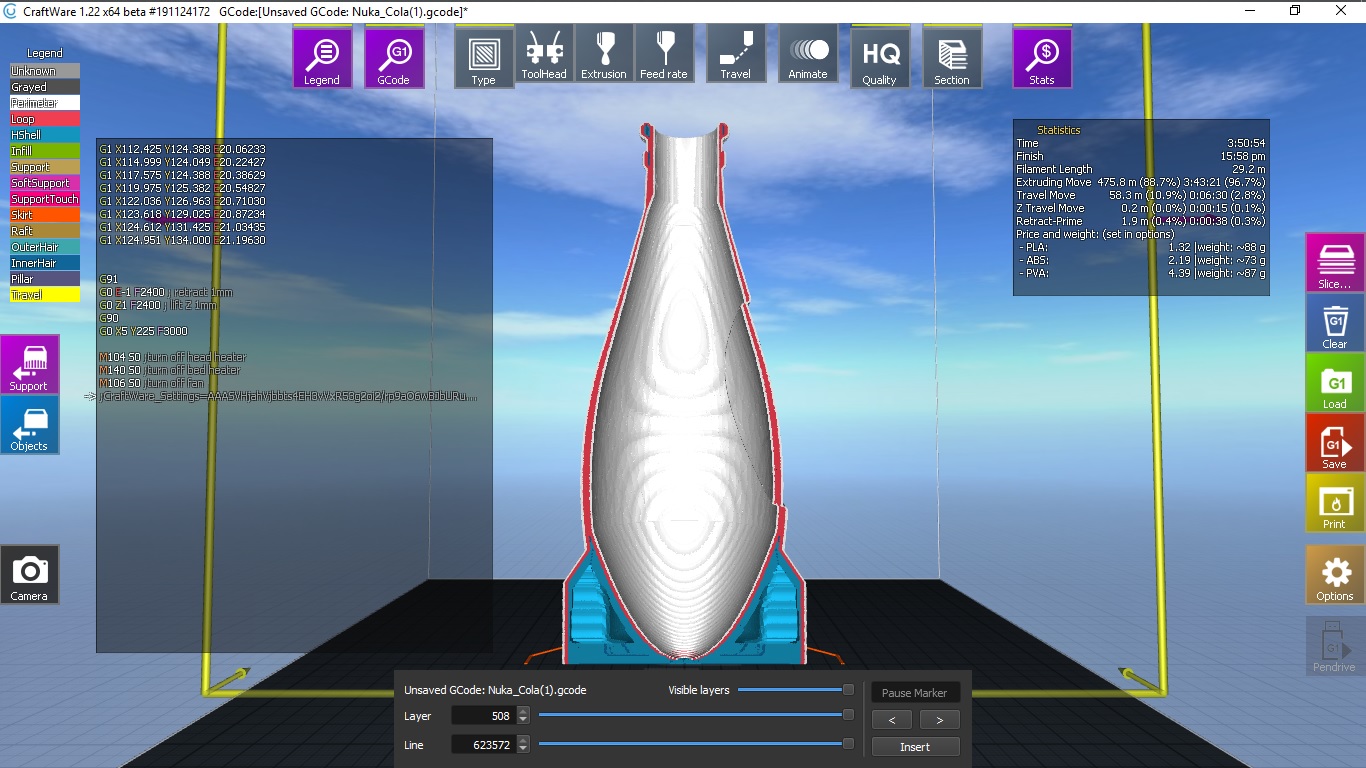
Task: Click the OuterHair legend entry
Action: (x=45, y=247)
